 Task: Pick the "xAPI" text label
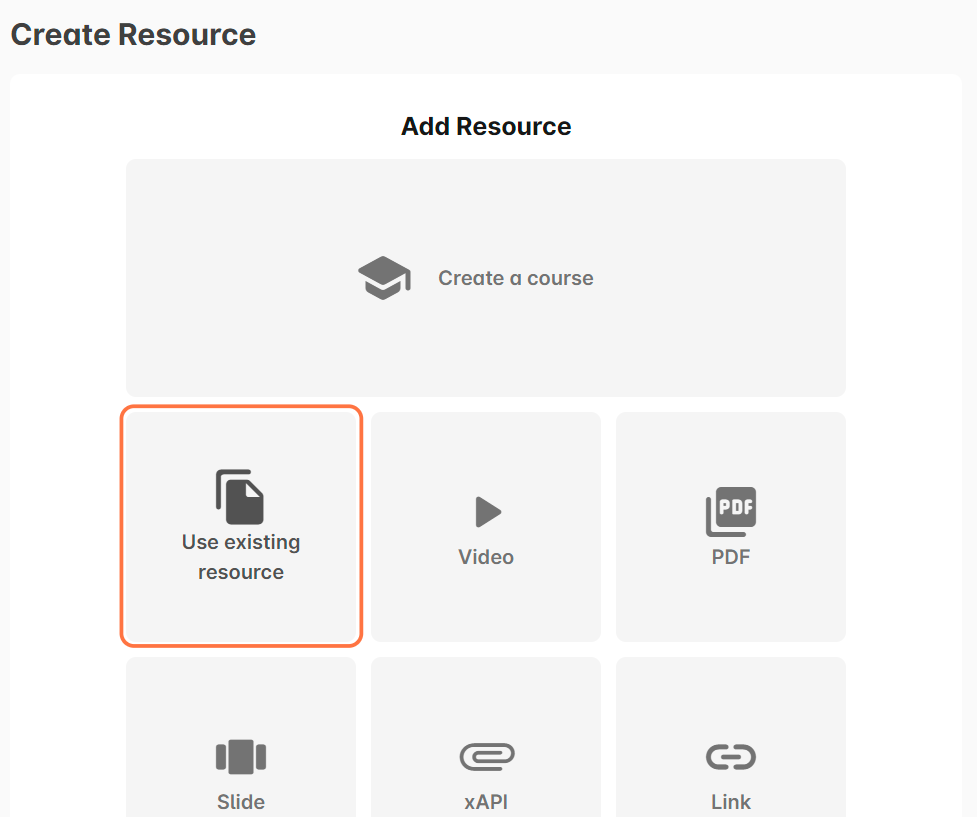[x=486, y=802]
